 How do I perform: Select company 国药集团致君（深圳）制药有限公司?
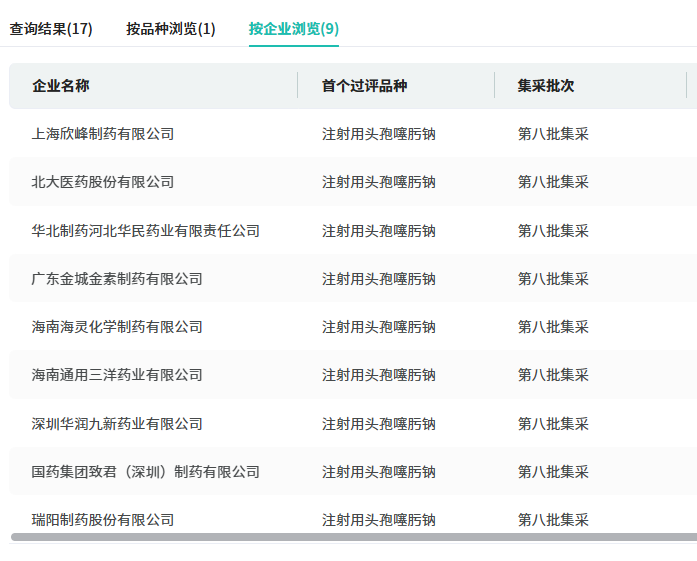pos(145,472)
